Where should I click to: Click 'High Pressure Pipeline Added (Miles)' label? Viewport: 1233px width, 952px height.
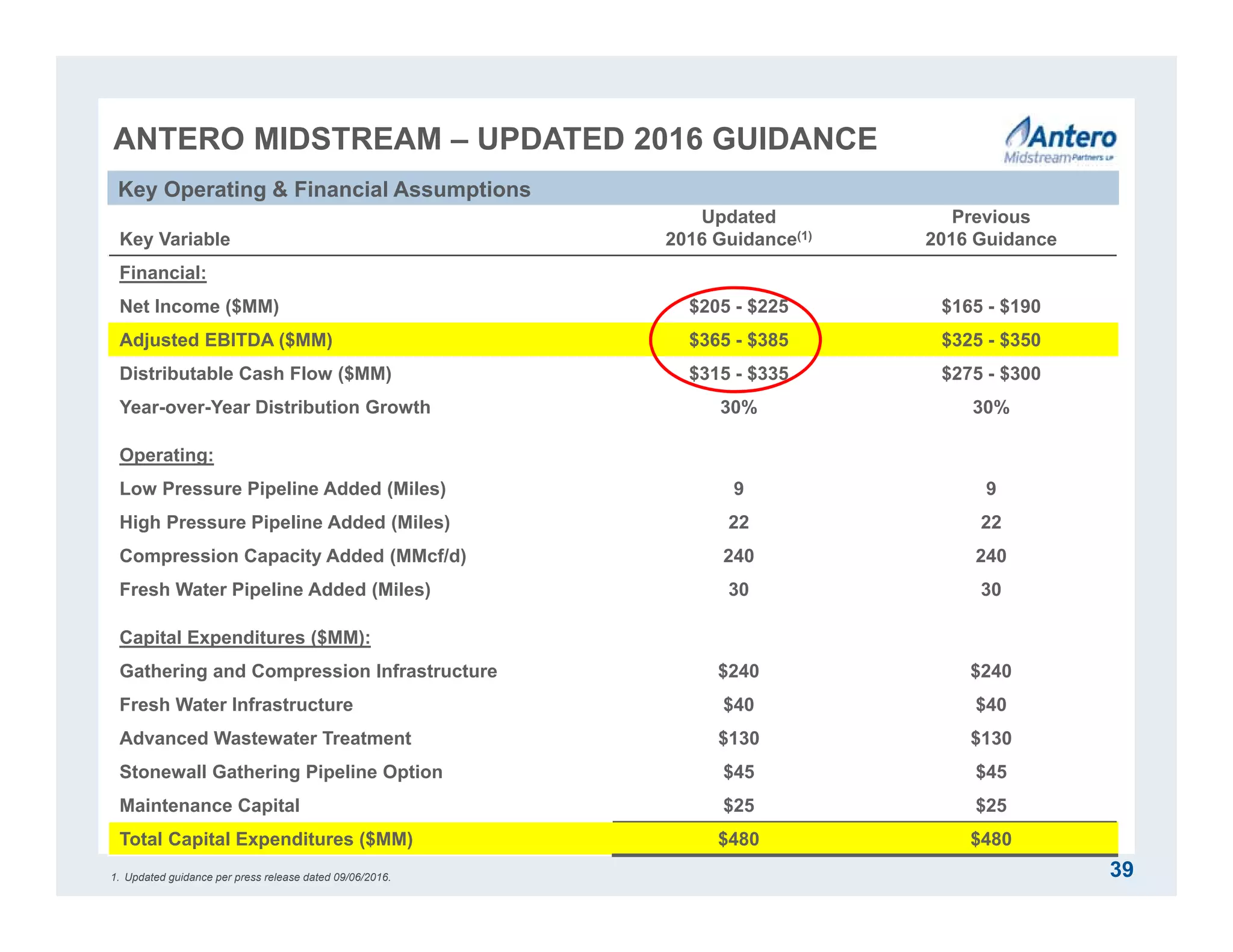click(285, 522)
